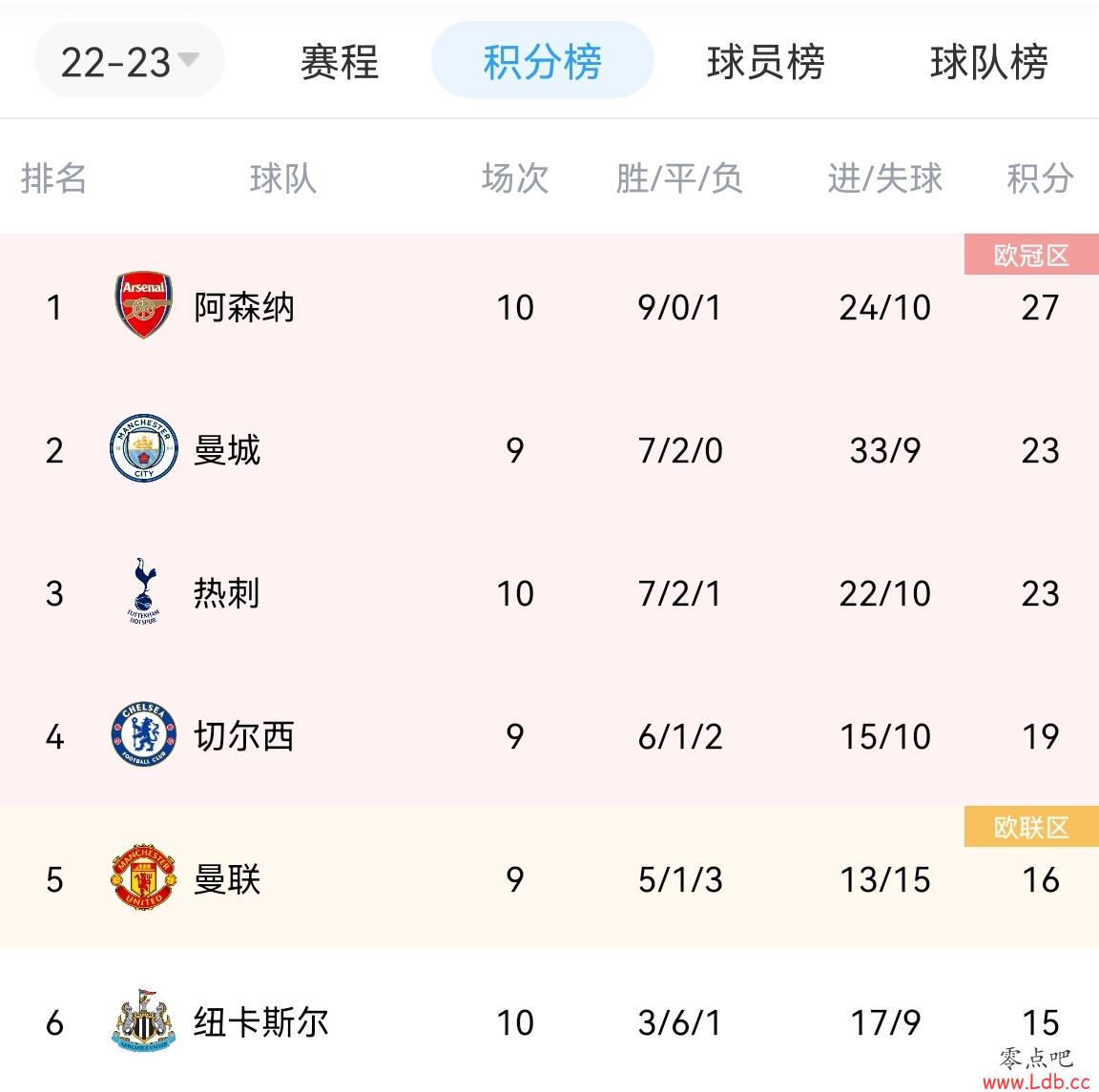Image resolution: width=1099 pixels, height=1092 pixels.
Task: Click the Arsenal club crest
Action: coord(144,305)
